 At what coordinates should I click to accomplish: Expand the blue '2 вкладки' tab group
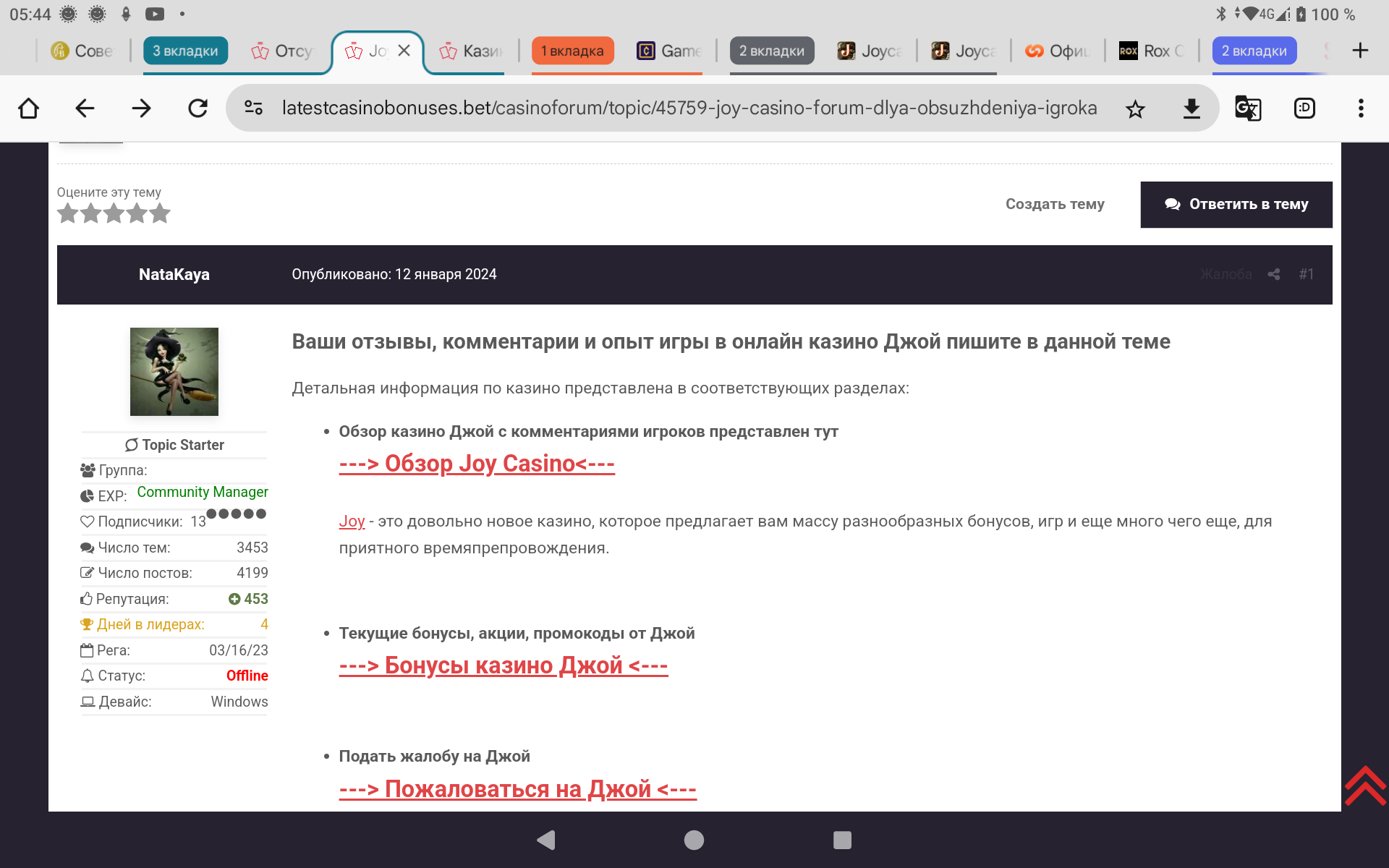[x=1254, y=51]
